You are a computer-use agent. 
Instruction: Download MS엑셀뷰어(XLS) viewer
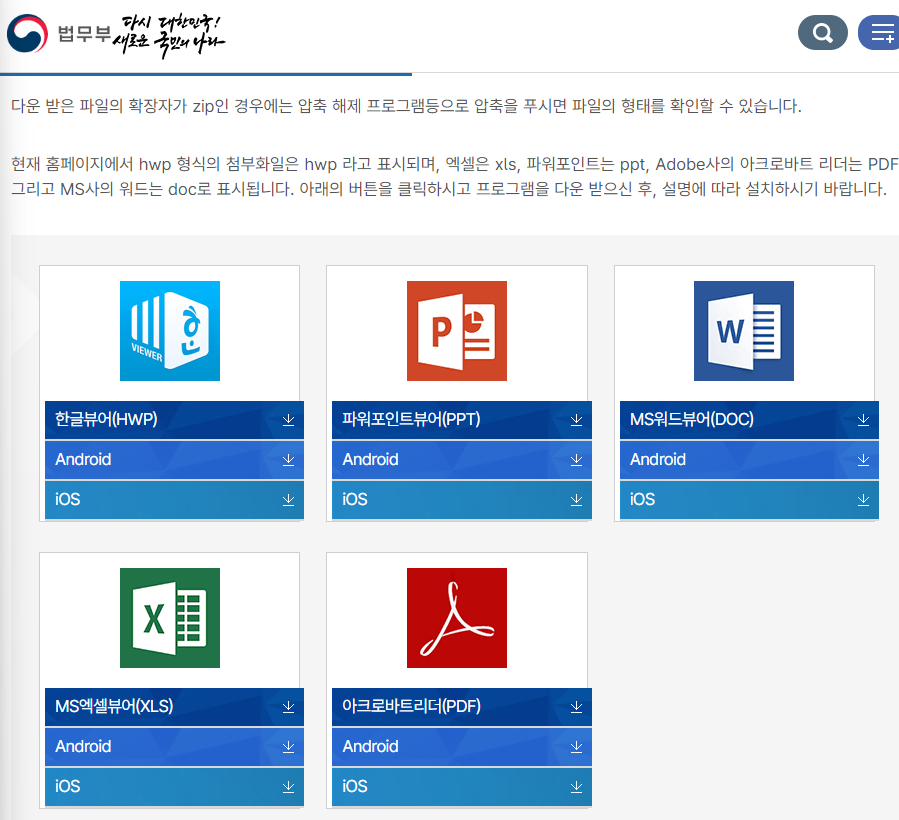(174, 707)
